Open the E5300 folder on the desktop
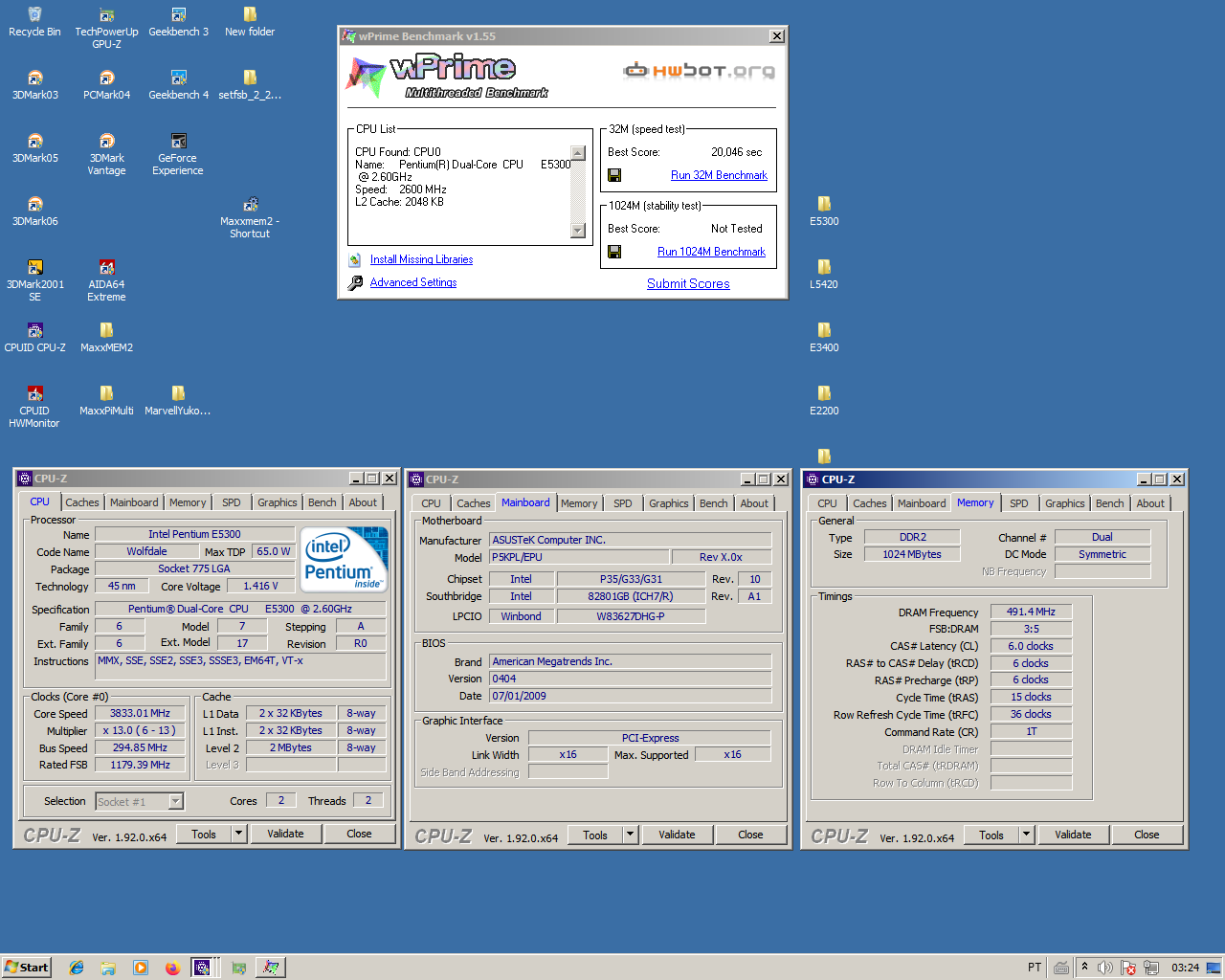The image size is (1225, 980). [824, 212]
